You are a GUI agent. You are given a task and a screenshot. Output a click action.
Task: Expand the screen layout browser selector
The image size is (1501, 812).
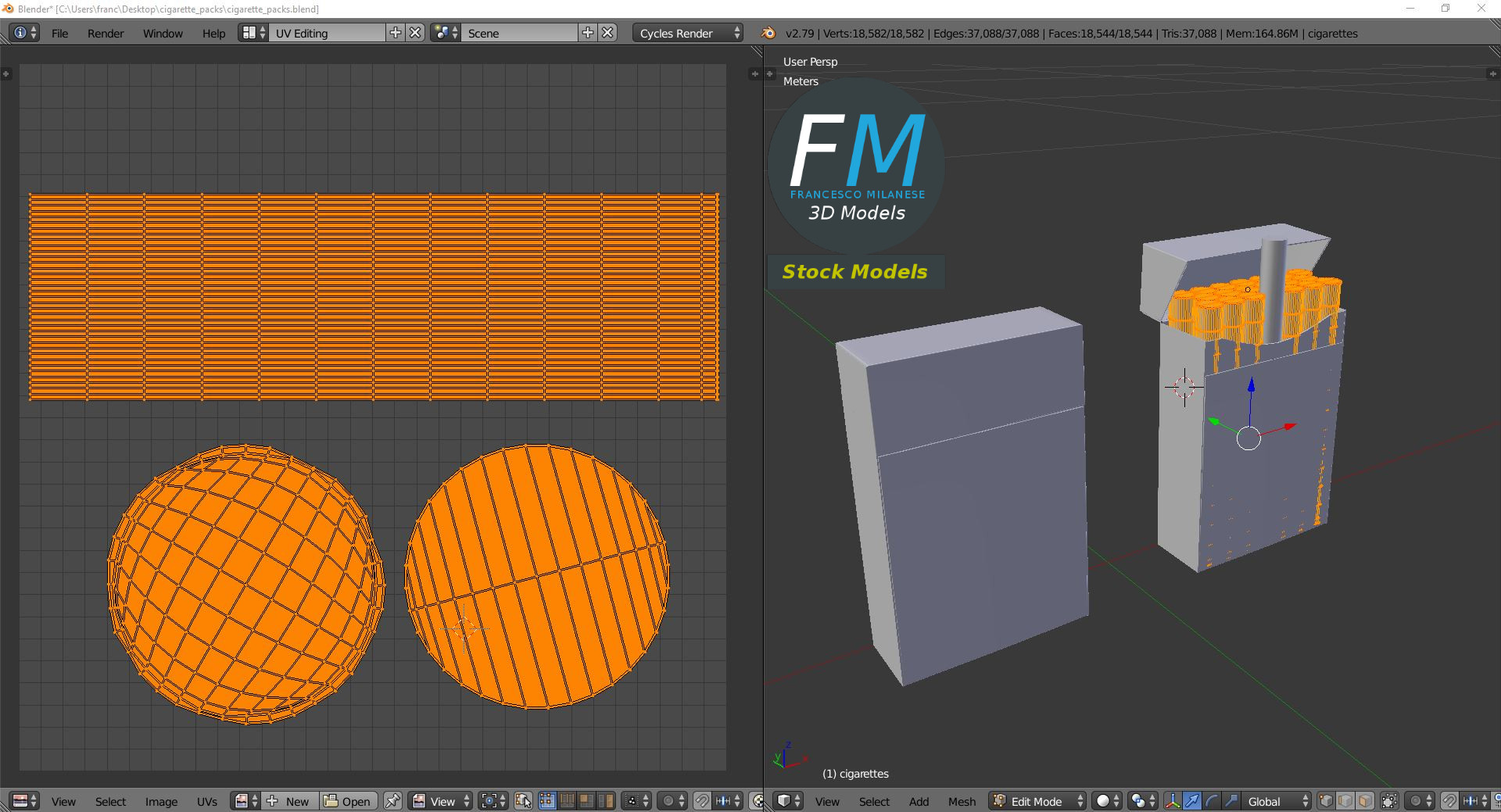[253, 33]
